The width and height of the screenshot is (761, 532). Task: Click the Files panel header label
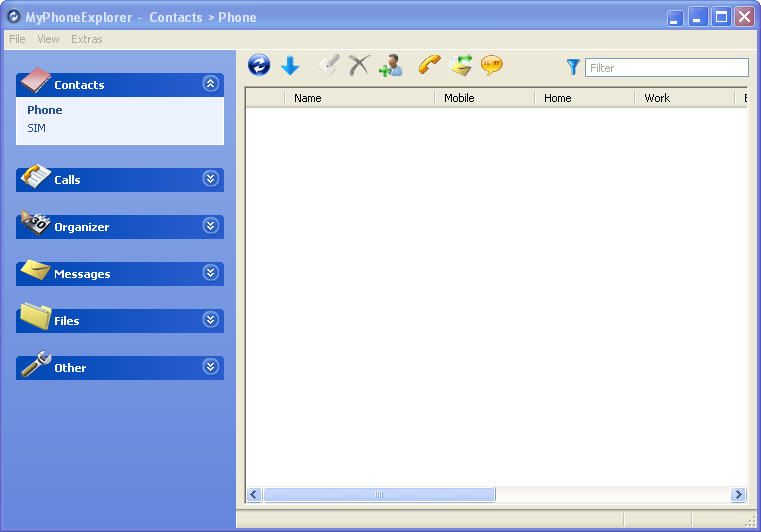[66, 321]
